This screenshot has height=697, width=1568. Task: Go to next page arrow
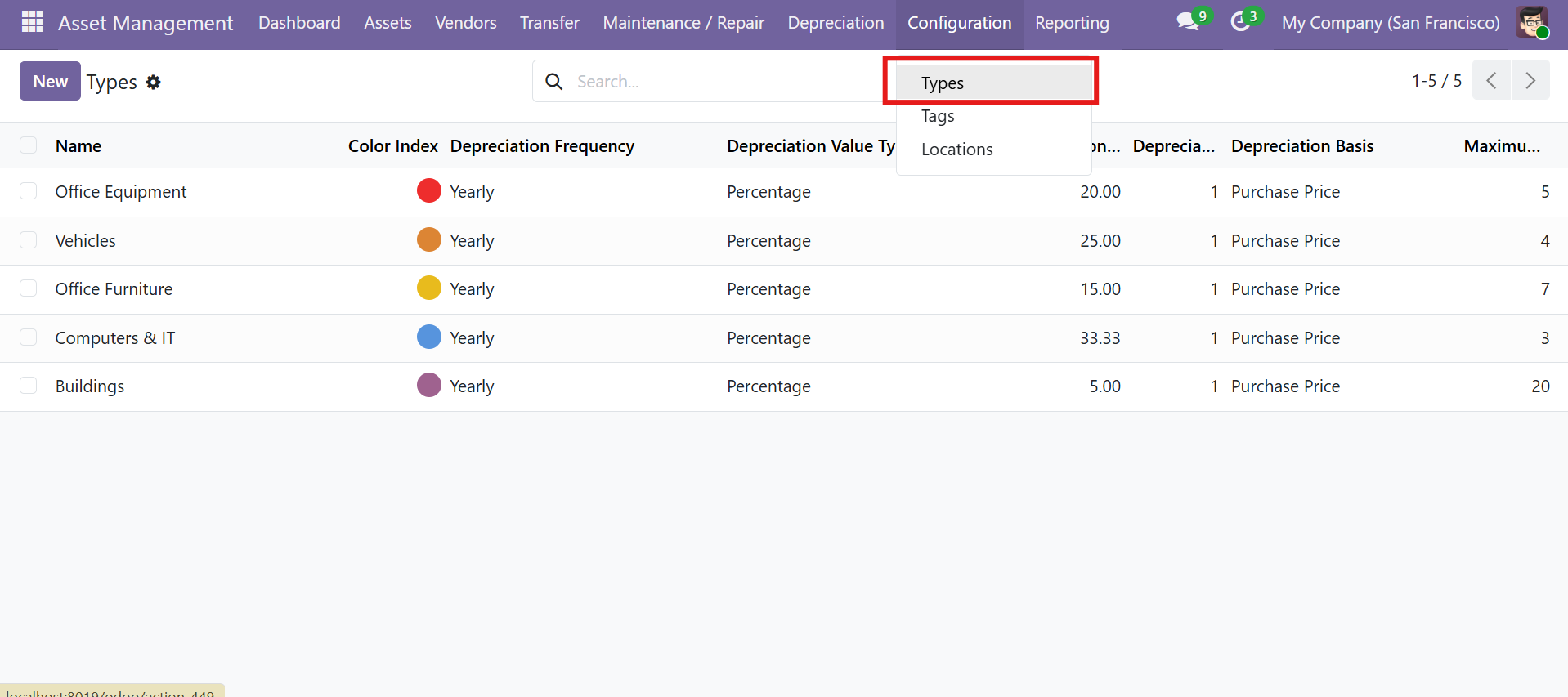(1530, 80)
